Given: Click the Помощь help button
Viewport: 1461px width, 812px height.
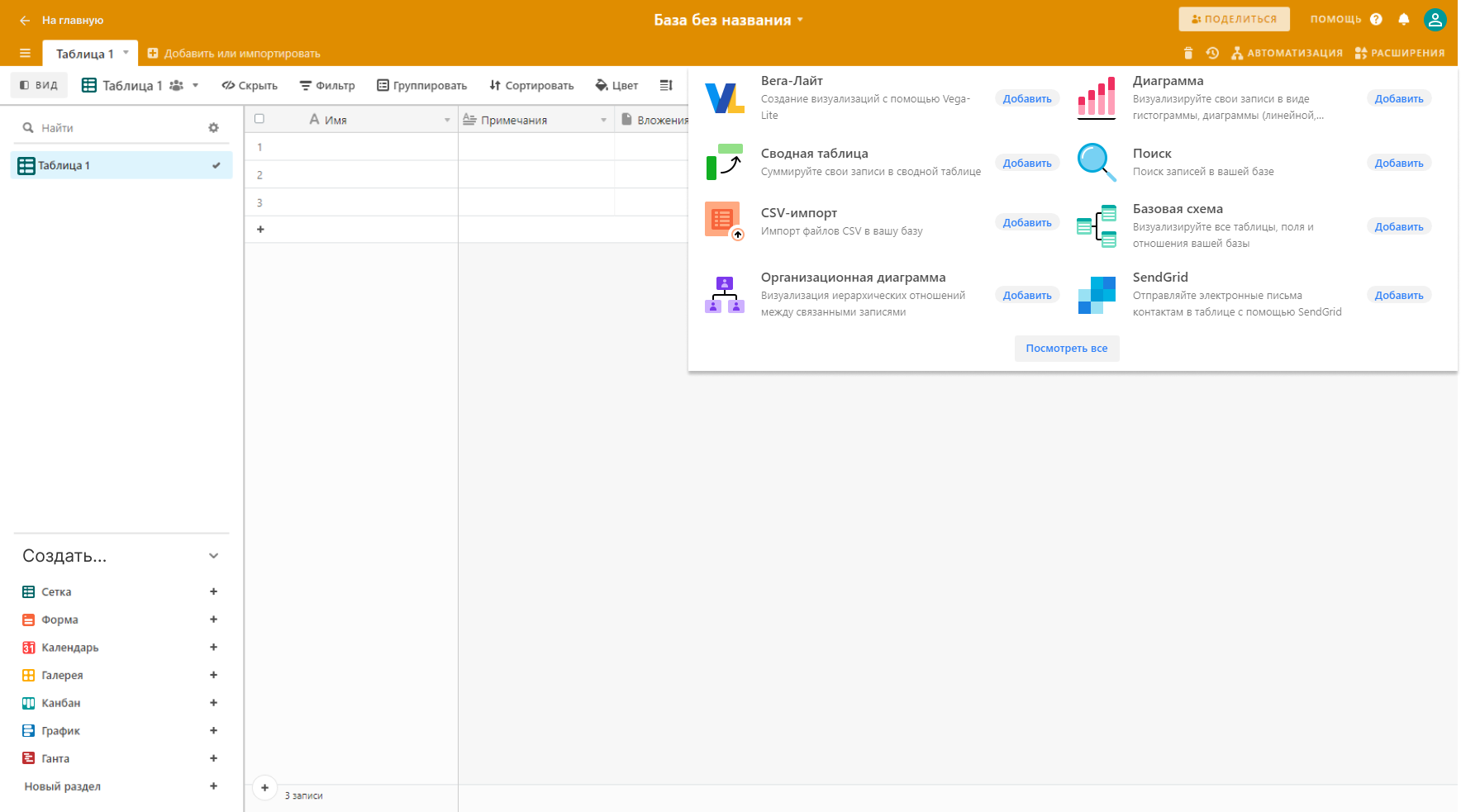Looking at the screenshot, I should pos(1346,19).
